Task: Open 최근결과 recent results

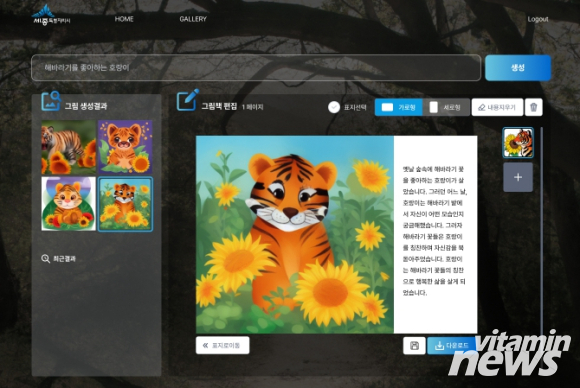Action: pyautogui.click(x=58, y=259)
